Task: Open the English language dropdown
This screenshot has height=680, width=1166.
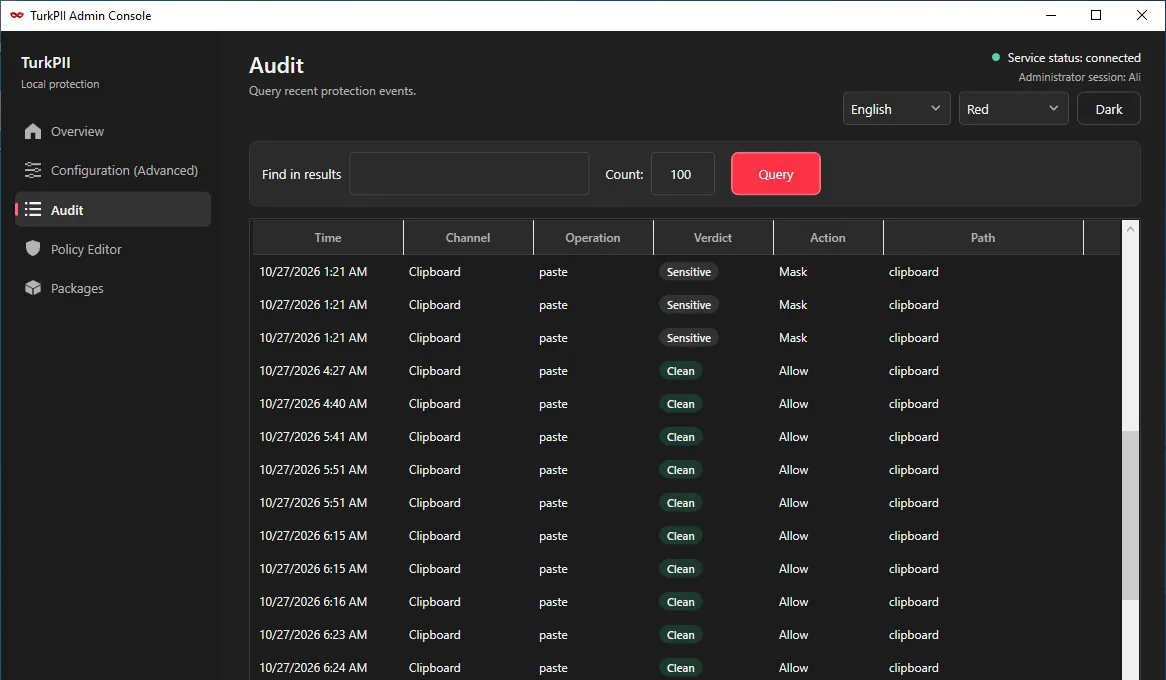Action: (896, 109)
